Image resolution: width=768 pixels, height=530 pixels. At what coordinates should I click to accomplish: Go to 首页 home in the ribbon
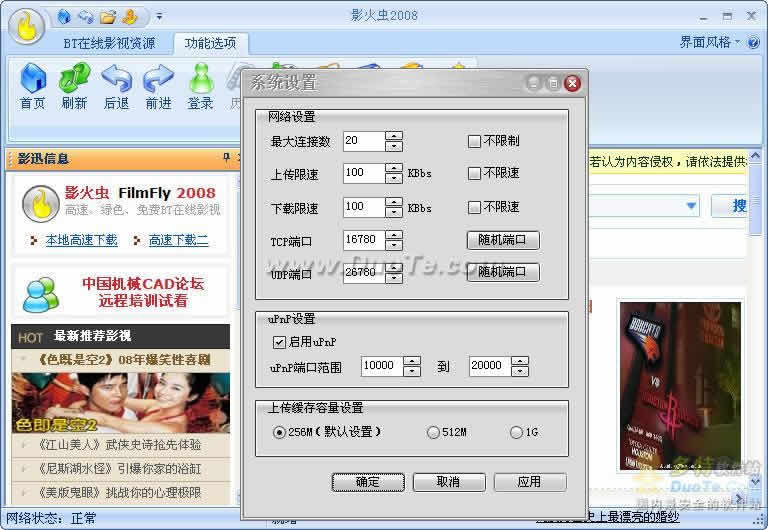[33, 86]
